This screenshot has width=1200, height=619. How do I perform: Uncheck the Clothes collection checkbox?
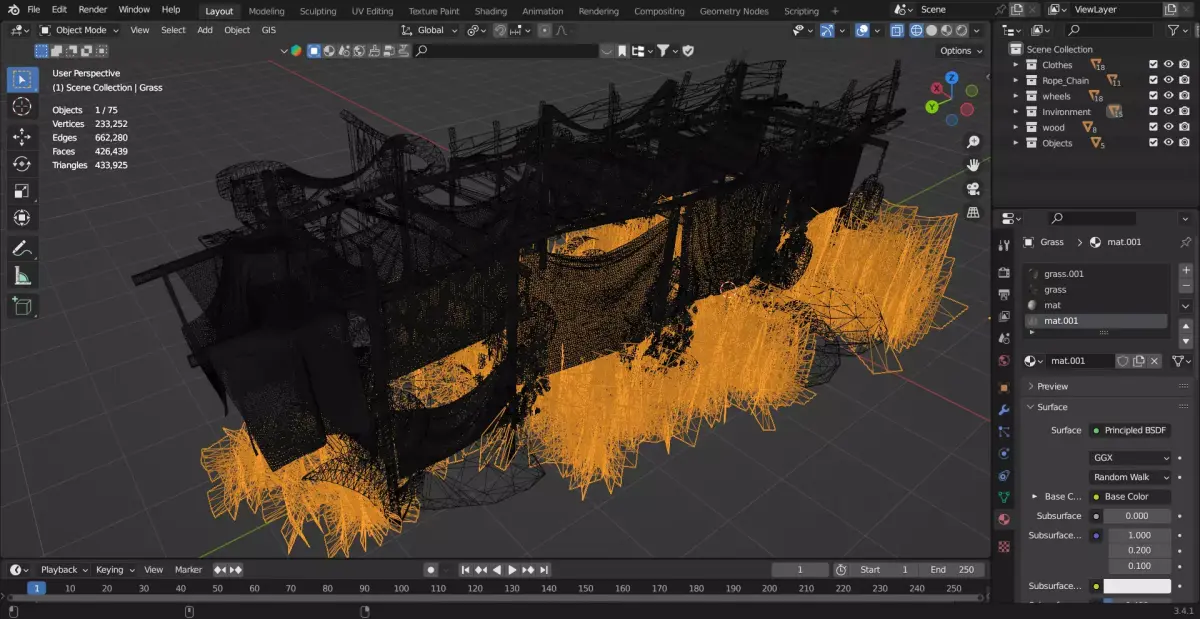coord(1153,65)
